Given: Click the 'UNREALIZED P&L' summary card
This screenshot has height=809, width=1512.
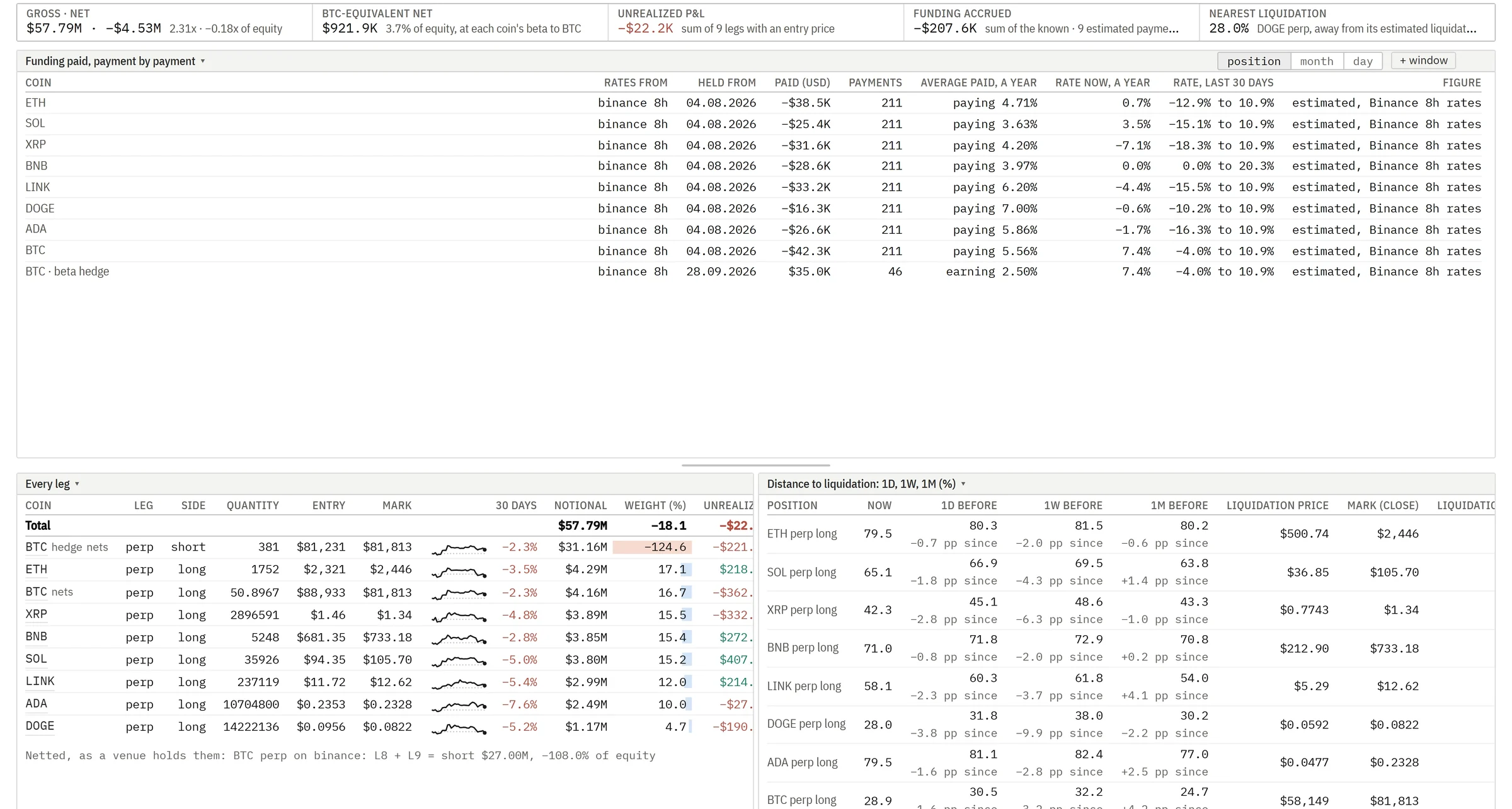Looking at the screenshot, I should tap(755, 22).
